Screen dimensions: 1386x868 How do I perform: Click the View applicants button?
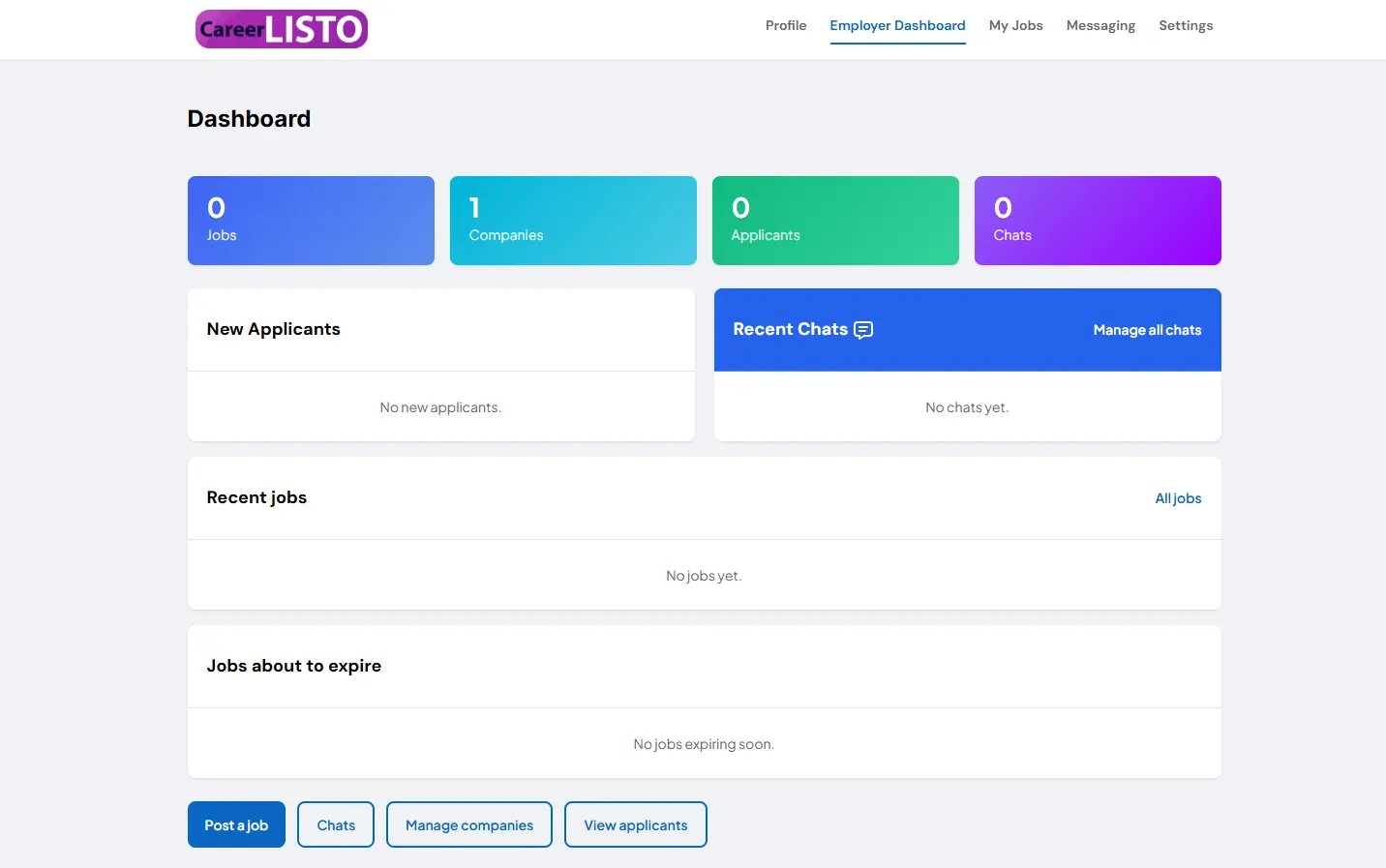[636, 824]
